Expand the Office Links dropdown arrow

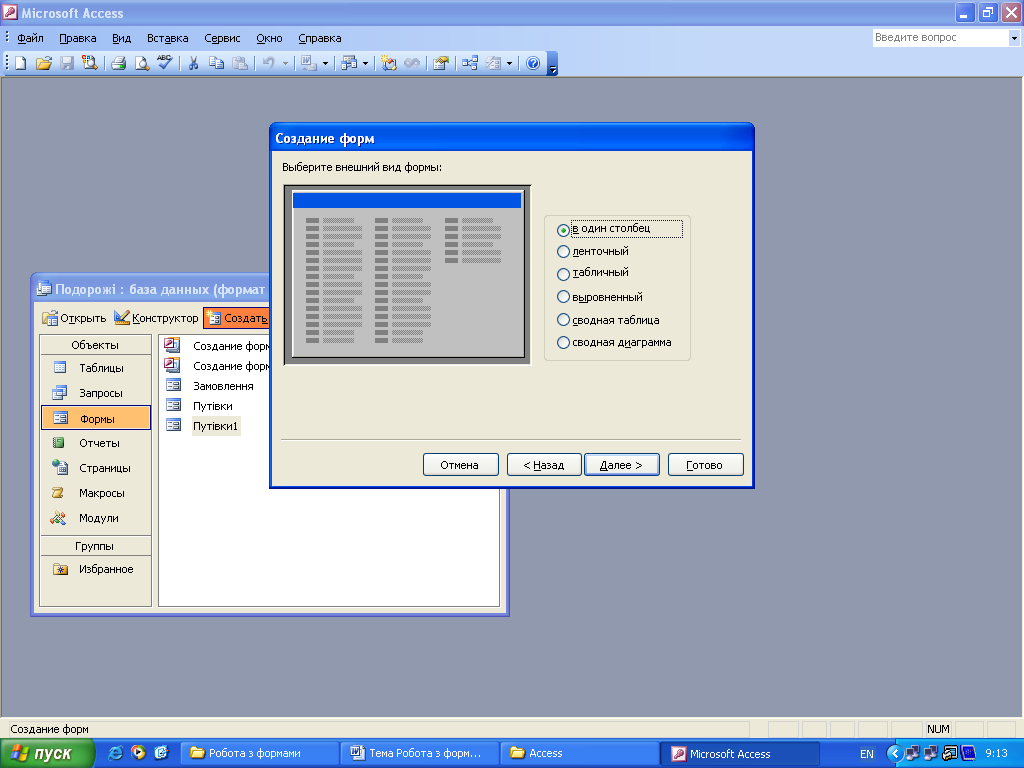pos(325,63)
